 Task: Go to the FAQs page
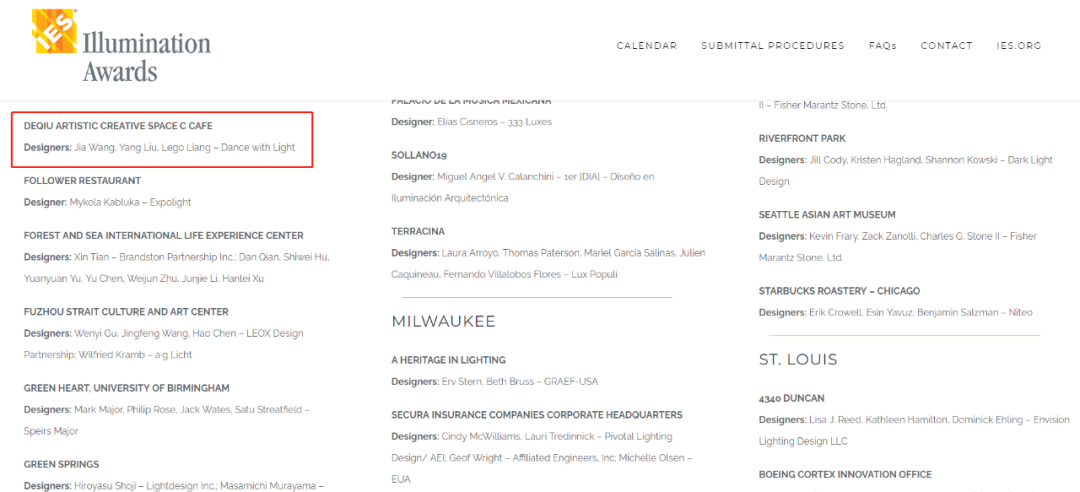coord(882,46)
